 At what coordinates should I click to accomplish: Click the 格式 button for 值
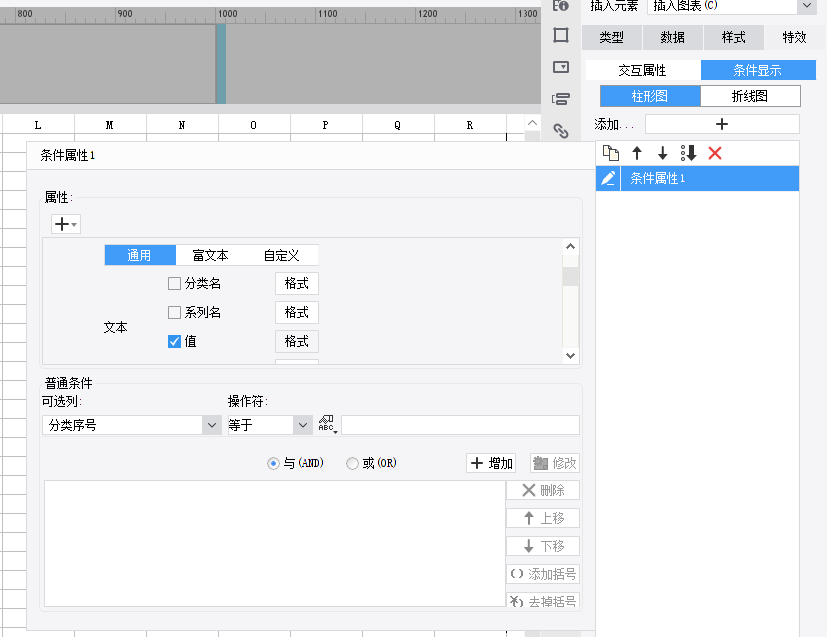296,342
